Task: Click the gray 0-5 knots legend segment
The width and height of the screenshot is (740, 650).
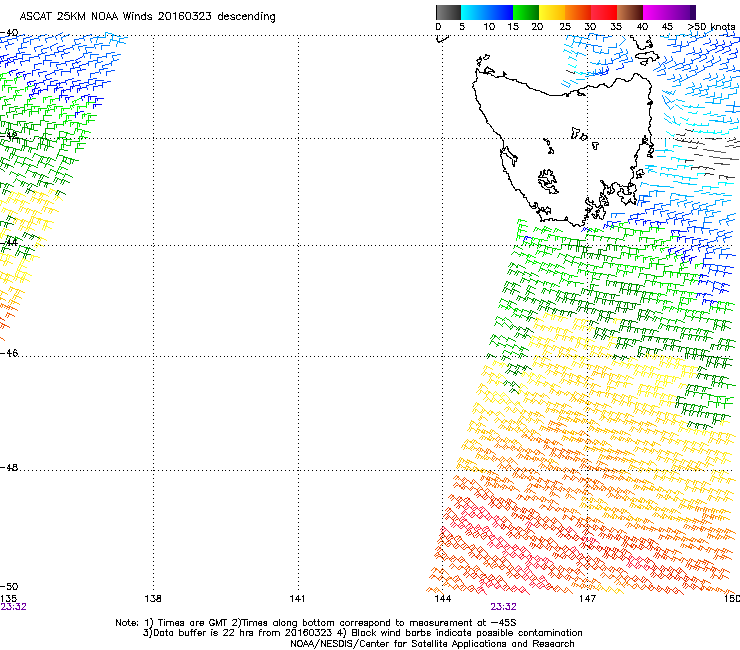Action: pos(448,12)
